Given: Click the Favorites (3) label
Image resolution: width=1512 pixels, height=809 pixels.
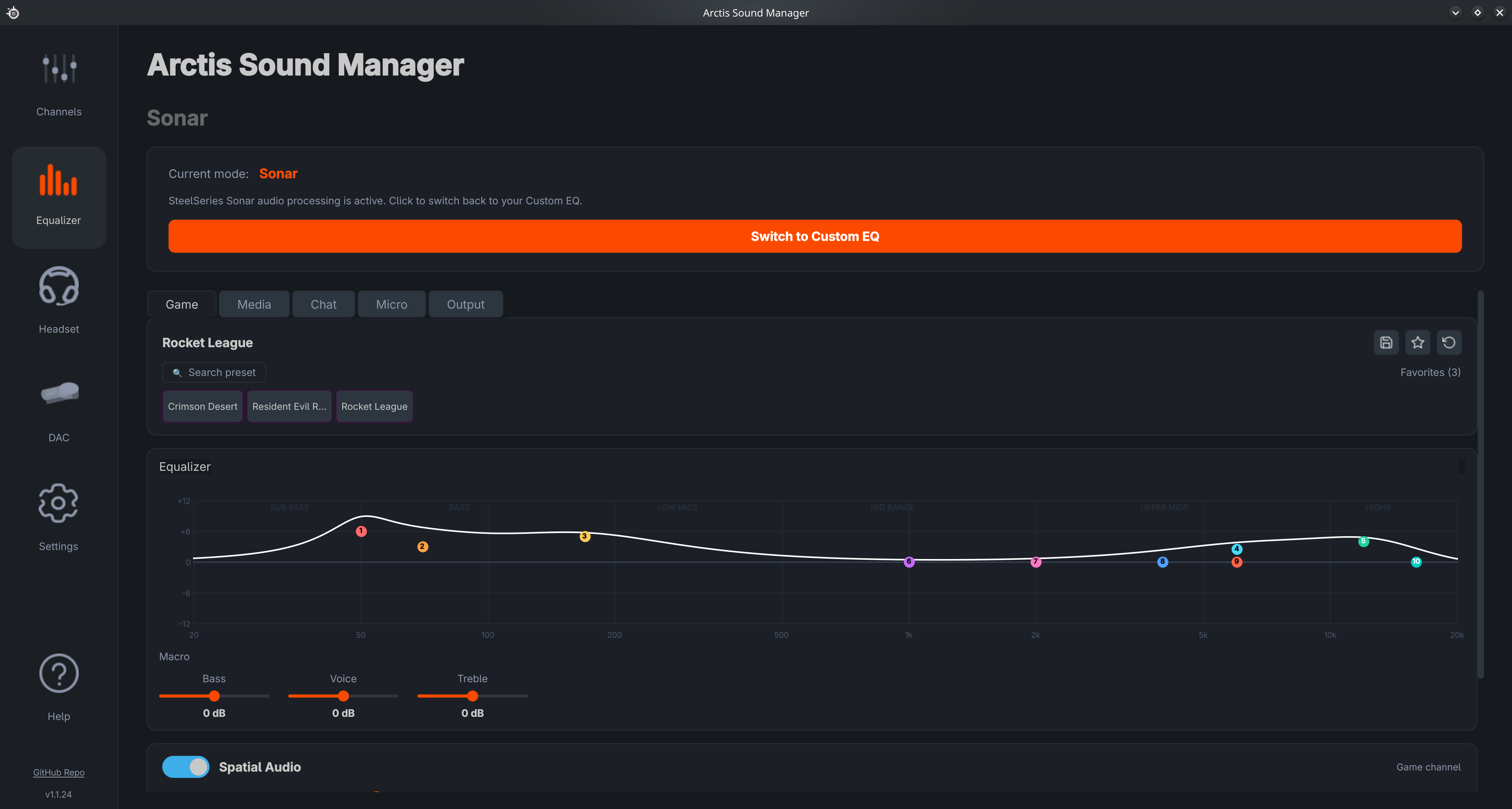Looking at the screenshot, I should click(1430, 372).
